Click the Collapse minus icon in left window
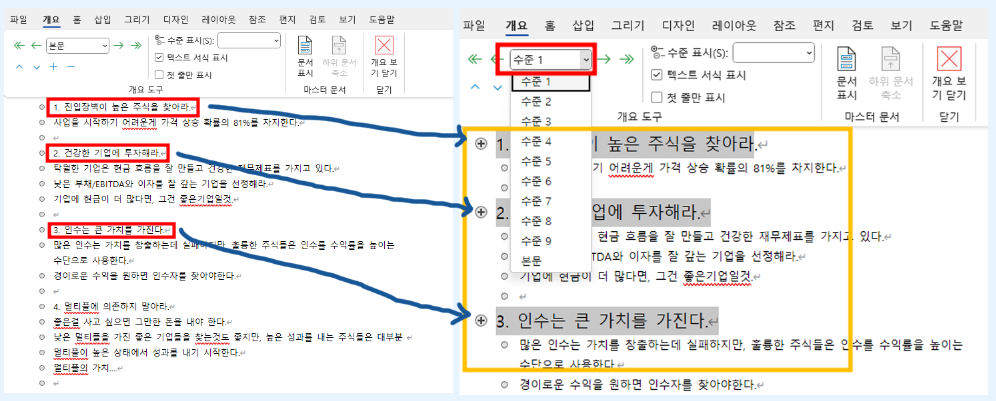Viewport: 996px width, 401px height. [71, 66]
